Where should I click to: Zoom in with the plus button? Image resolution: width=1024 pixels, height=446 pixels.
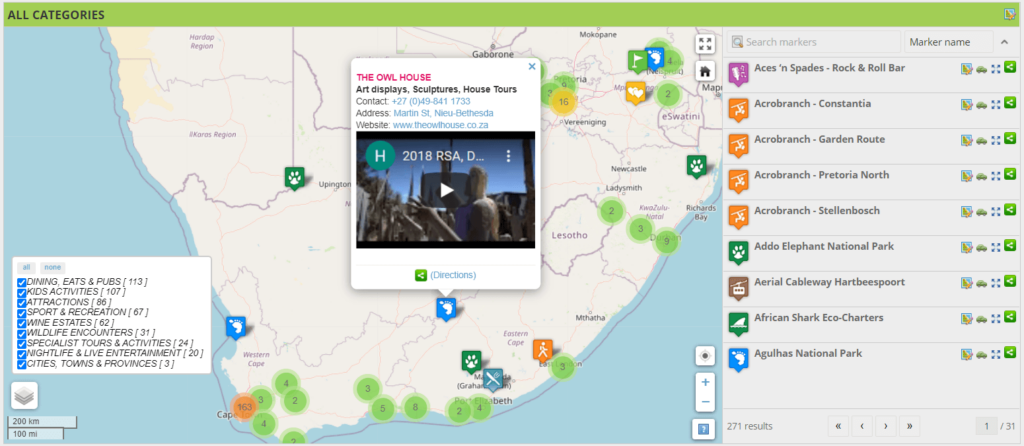coord(706,382)
